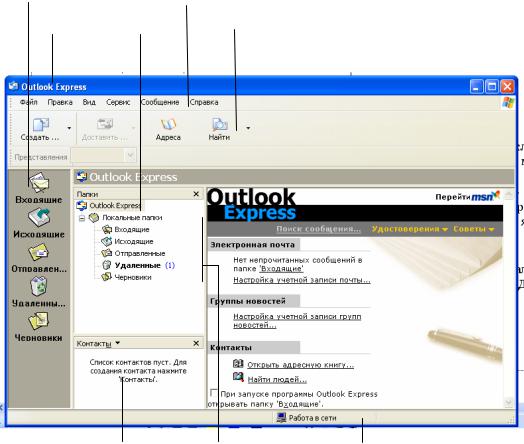Open Inbox from the Outlook bar icon
This screenshot has width=524, height=444.
[39, 182]
